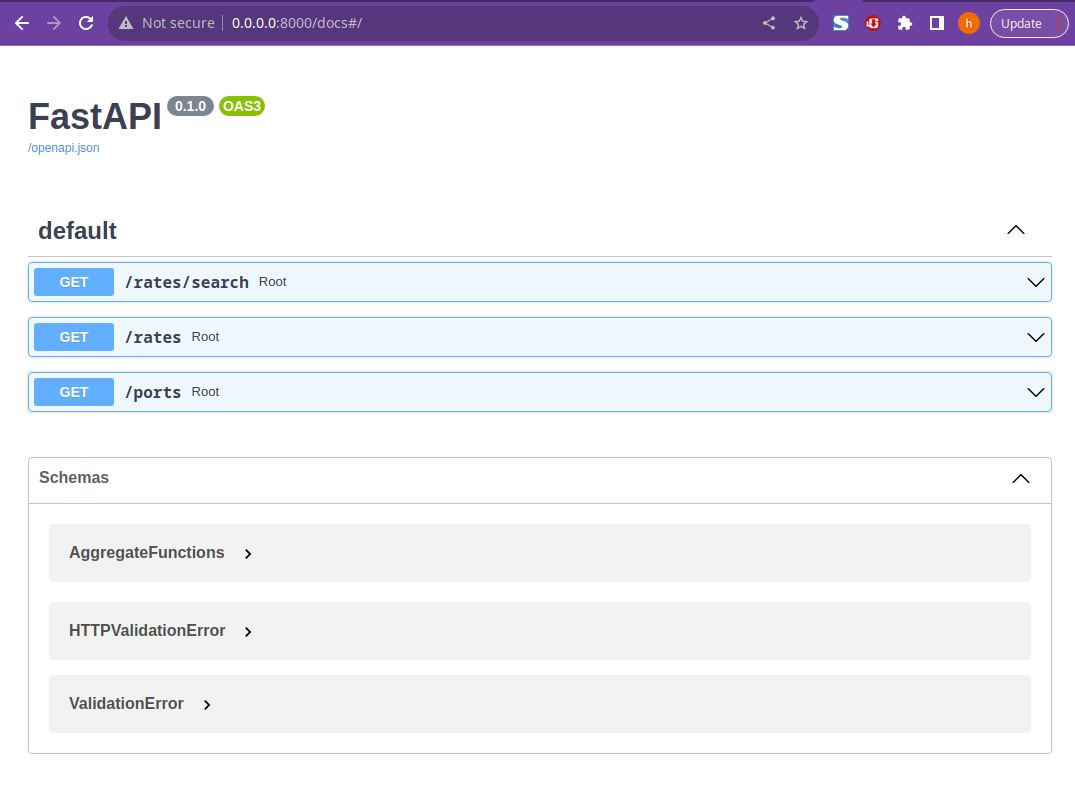Click the browser forward arrow
The width and height of the screenshot is (1075, 803).
[53, 23]
